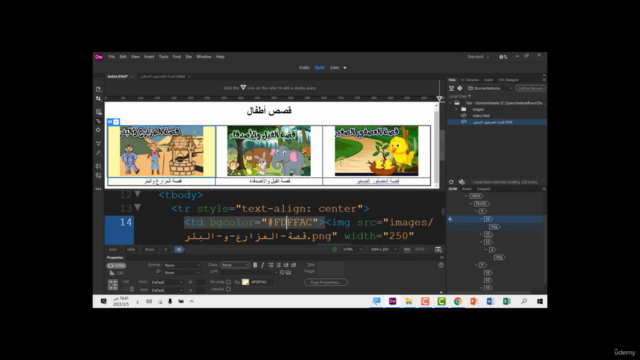Click real-time preview icon in status bar
This screenshot has height=360, width=640.
click(438, 249)
